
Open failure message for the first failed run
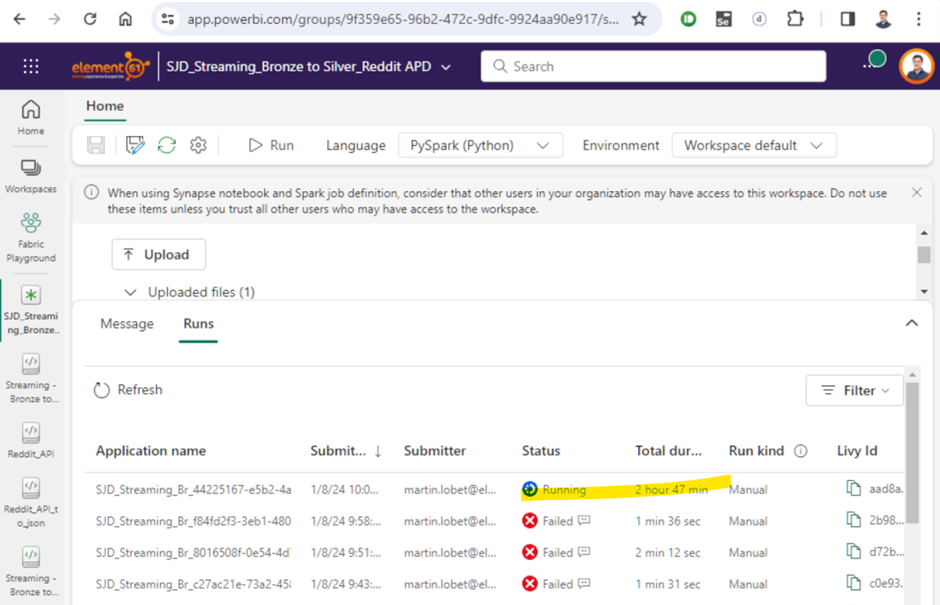click(584, 521)
